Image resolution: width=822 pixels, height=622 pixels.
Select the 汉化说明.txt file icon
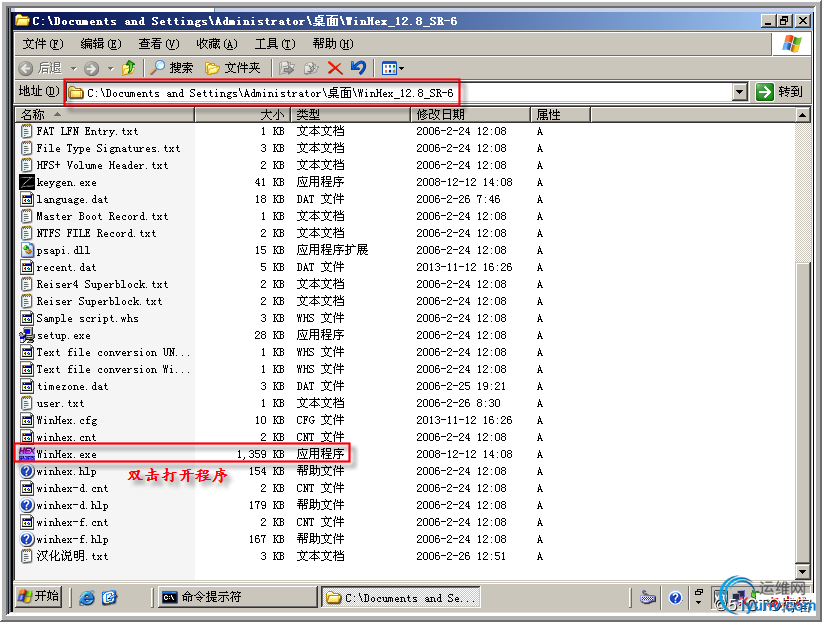(27, 556)
